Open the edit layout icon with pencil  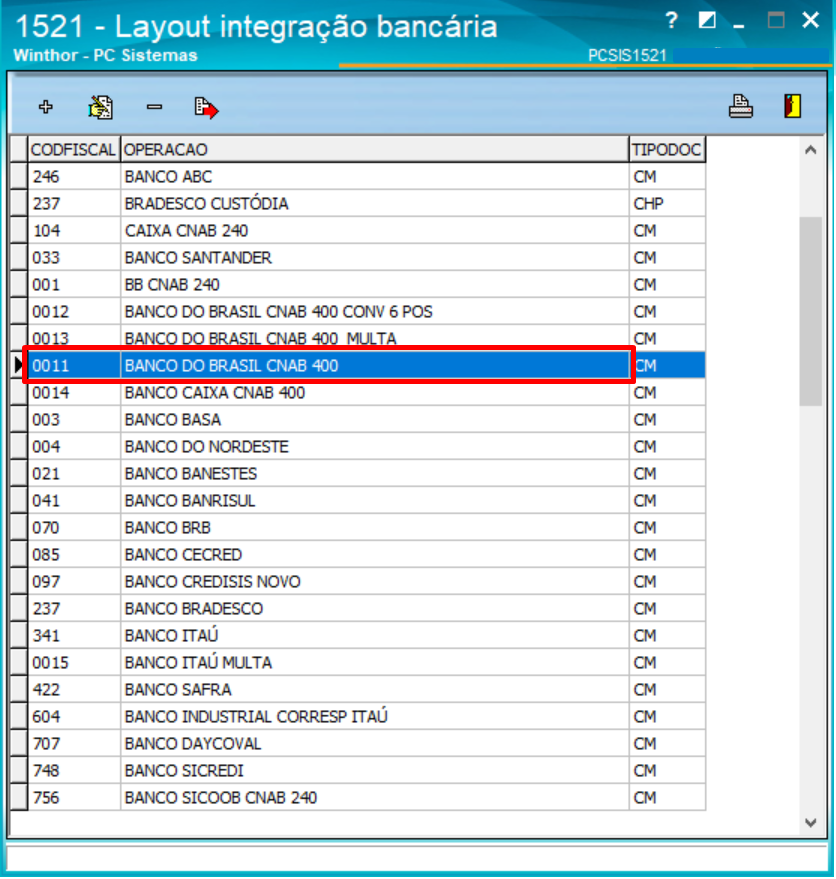coord(100,107)
